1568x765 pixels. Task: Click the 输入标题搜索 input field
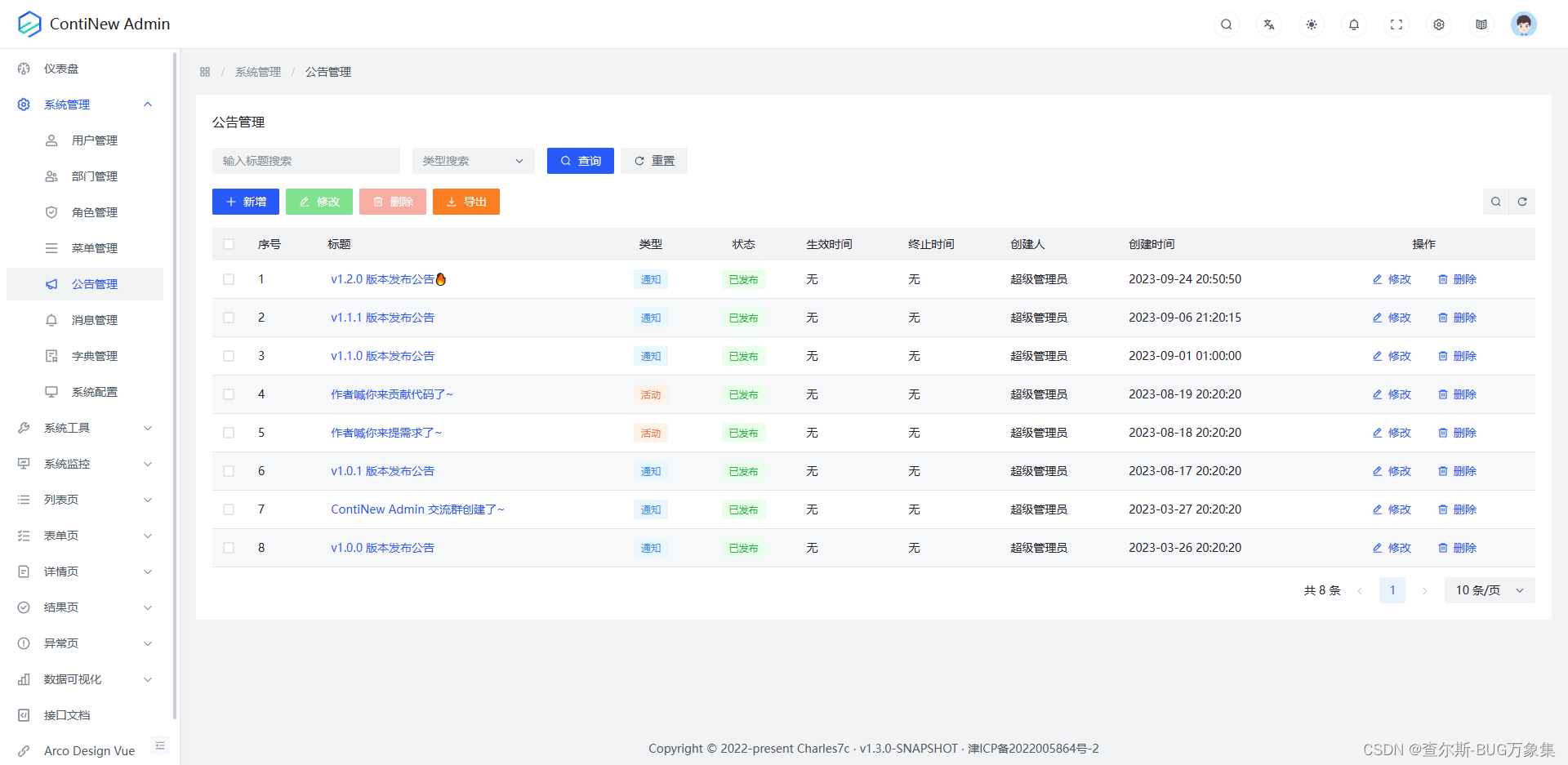(306, 161)
